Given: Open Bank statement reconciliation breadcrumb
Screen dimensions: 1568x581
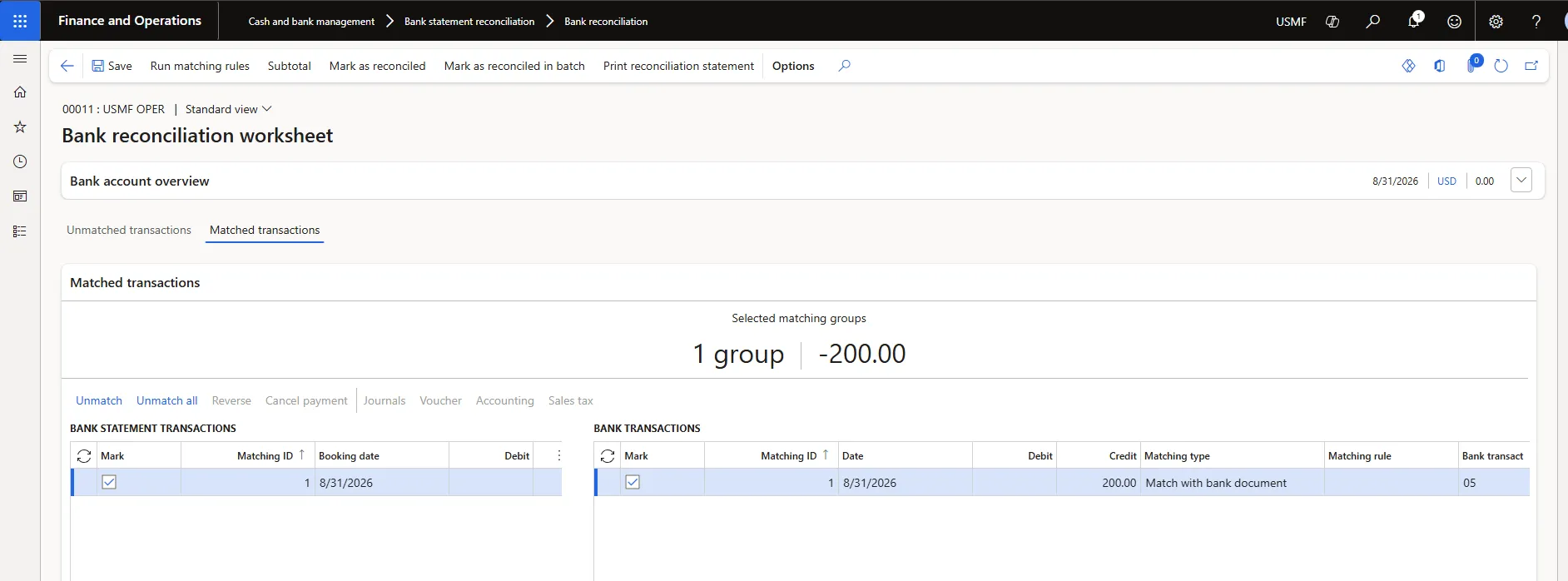Looking at the screenshot, I should click(469, 22).
